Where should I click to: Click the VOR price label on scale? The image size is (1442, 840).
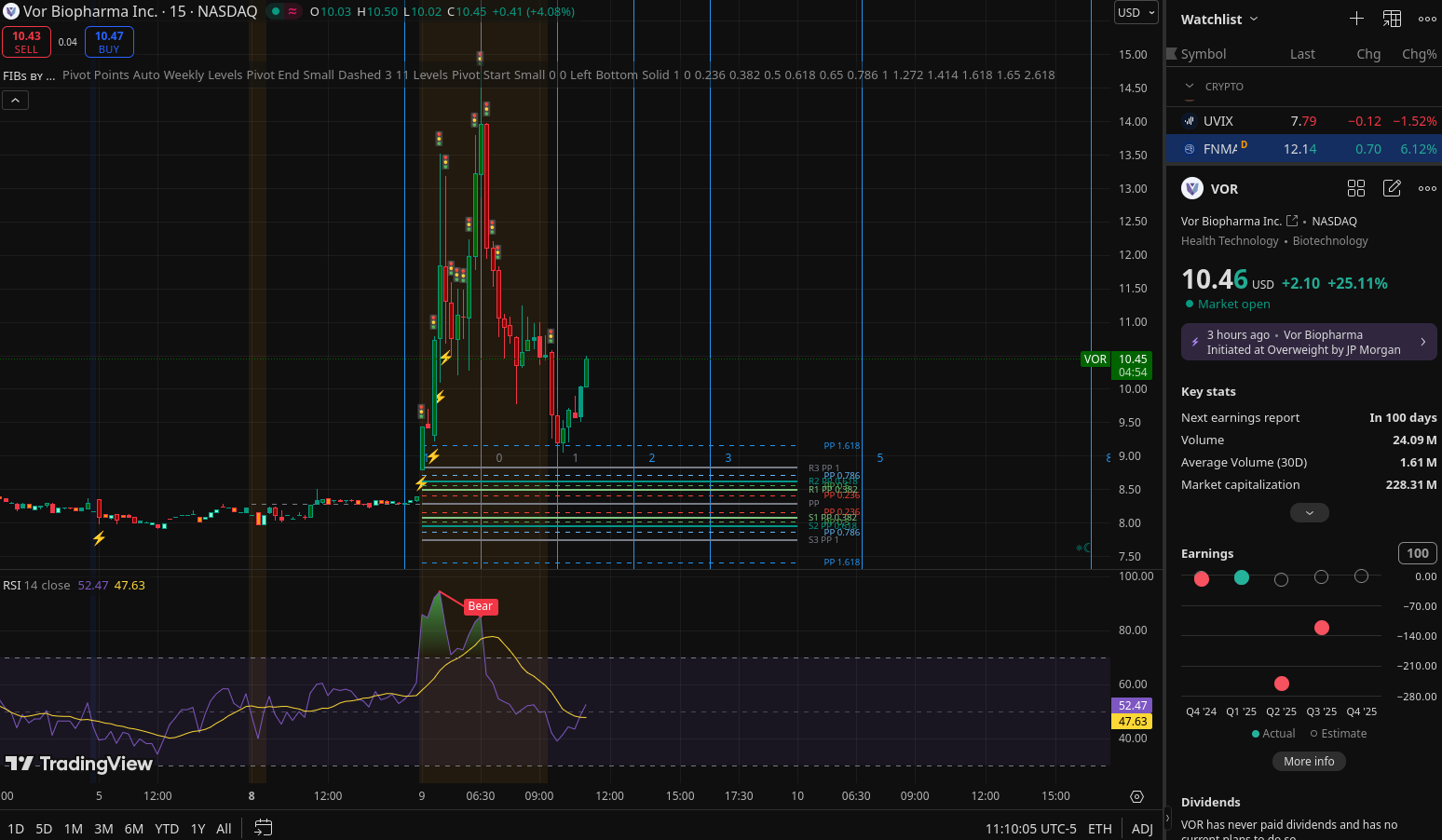point(1095,359)
